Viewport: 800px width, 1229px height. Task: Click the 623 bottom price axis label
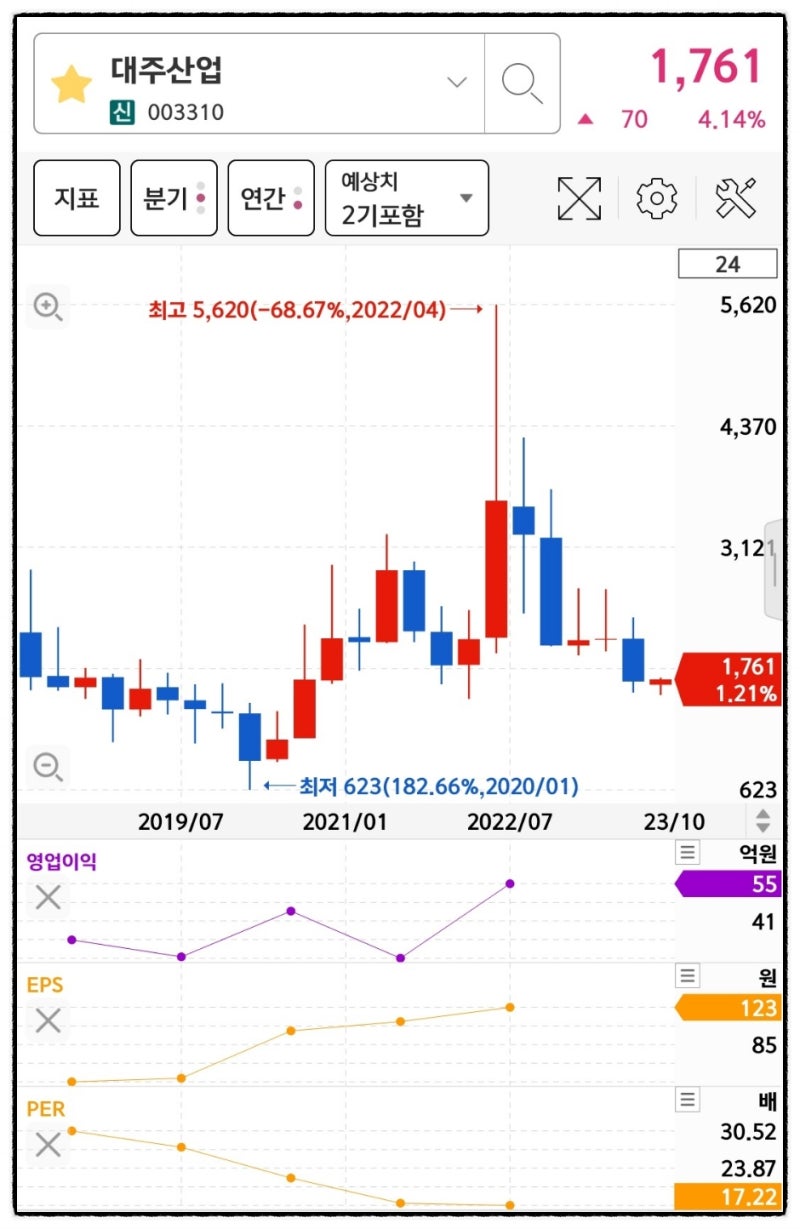click(757, 790)
